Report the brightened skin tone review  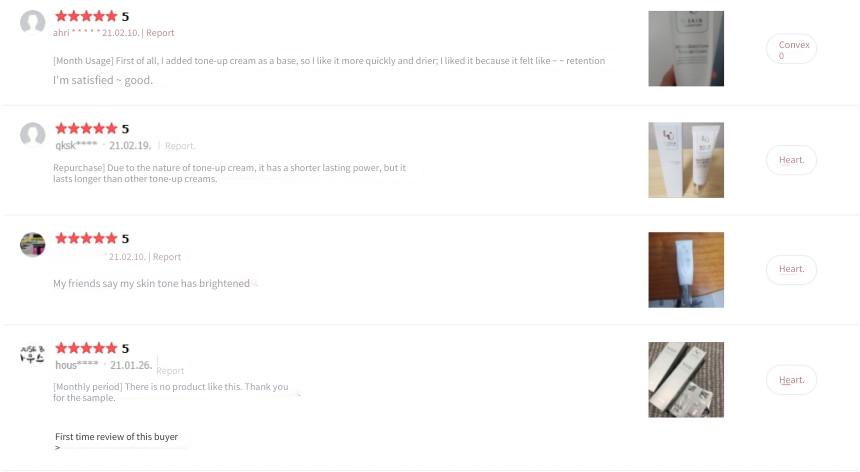point(167,257)
